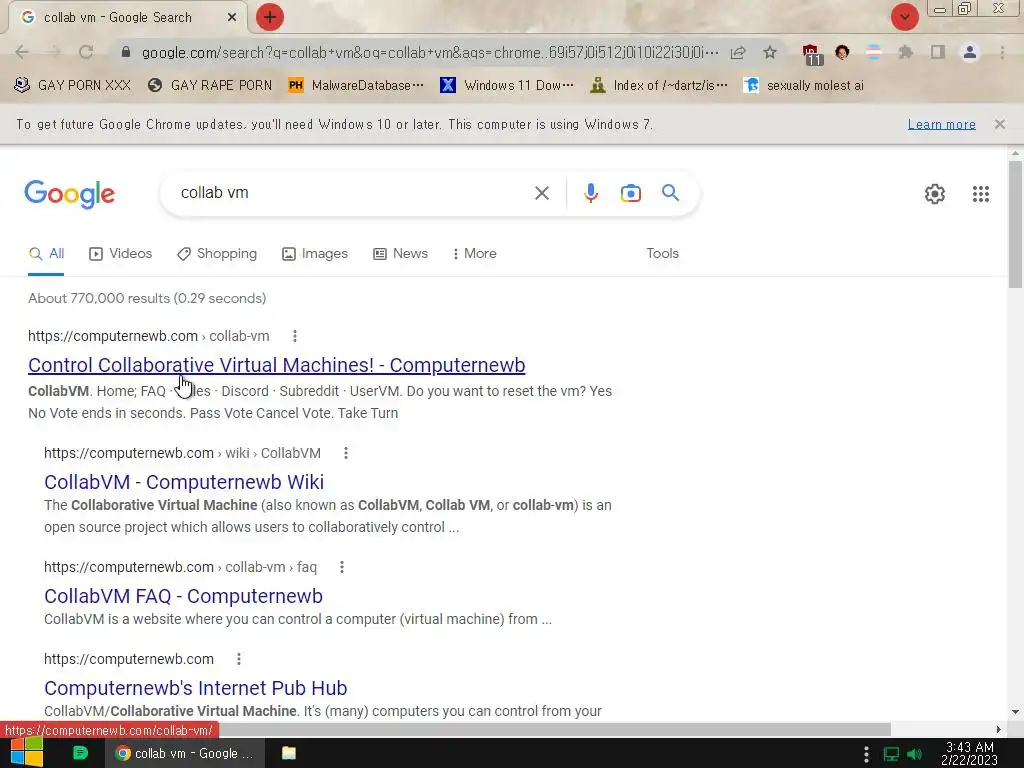Screen dimensions: 1024x768
Task: Open CollabVM - Computernewb Wiki result
Action: (x=184, y=482)
